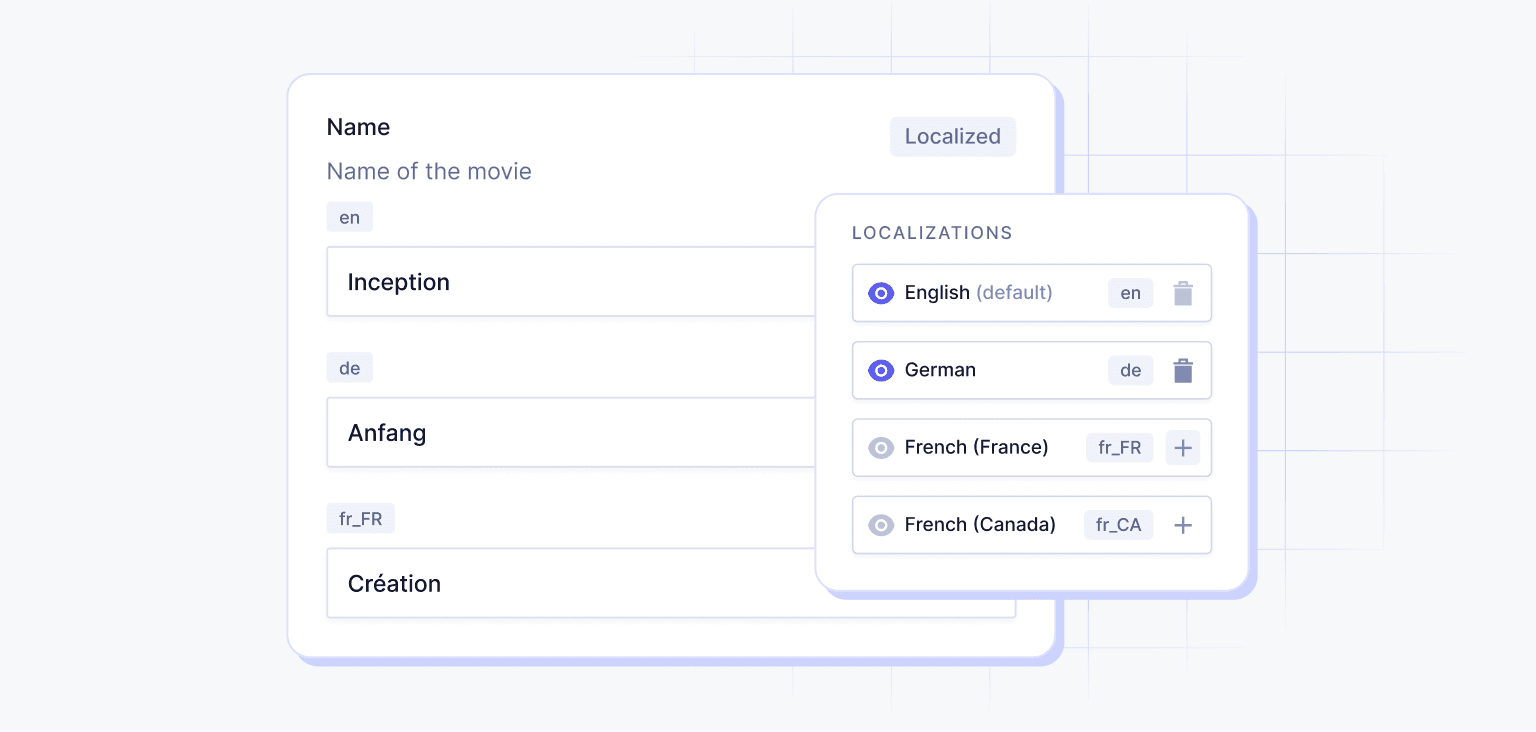Click the Name field title
Viewport: 1536px width, 732px height.
pos(358,127)
